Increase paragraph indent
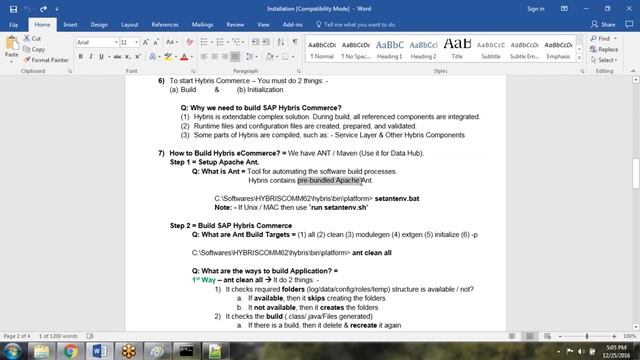The image size is (640, 360). tap(266, 42)
